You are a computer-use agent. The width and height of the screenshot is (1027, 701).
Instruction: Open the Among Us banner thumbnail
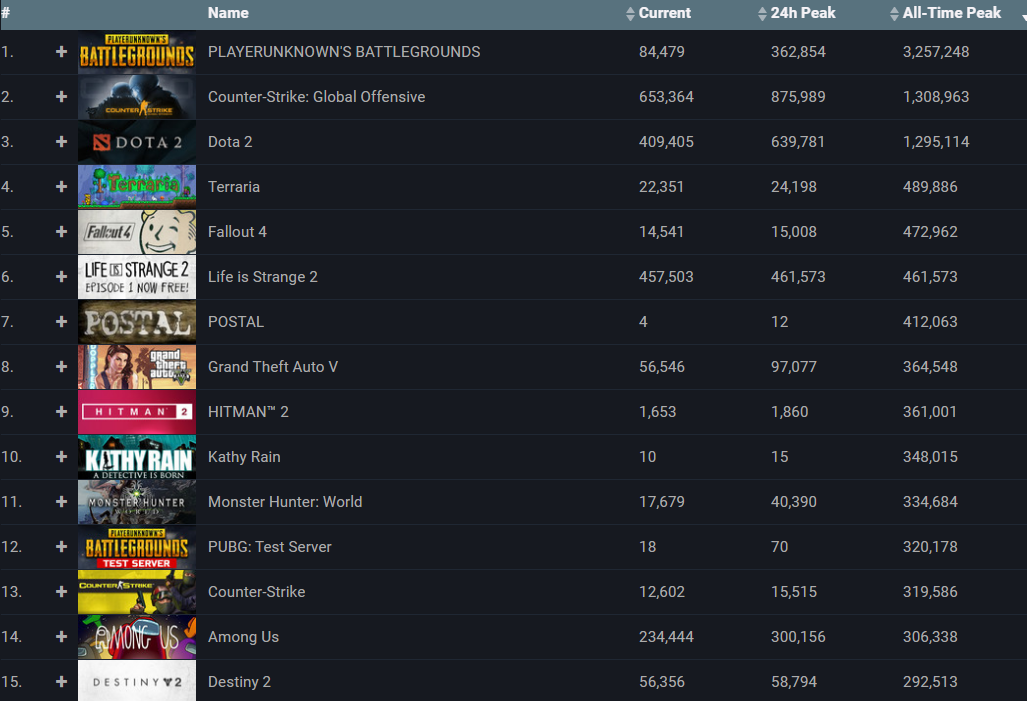click(137, 637)
